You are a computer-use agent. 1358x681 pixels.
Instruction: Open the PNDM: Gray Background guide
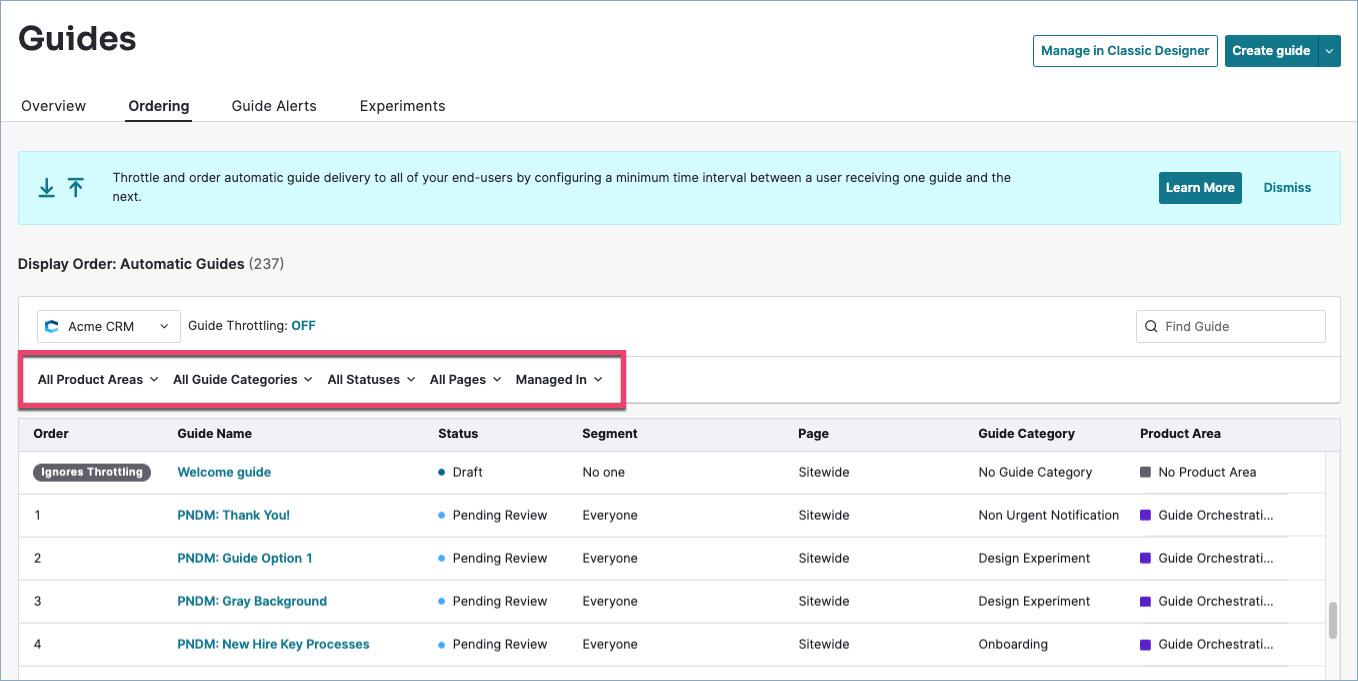pyautogui.click(x=252, y=601)
